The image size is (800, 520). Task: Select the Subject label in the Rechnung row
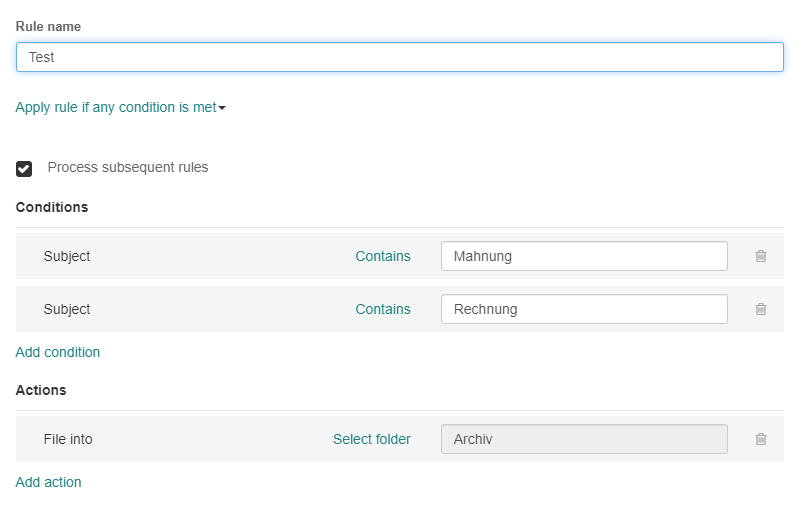click(x=67, y=309)
